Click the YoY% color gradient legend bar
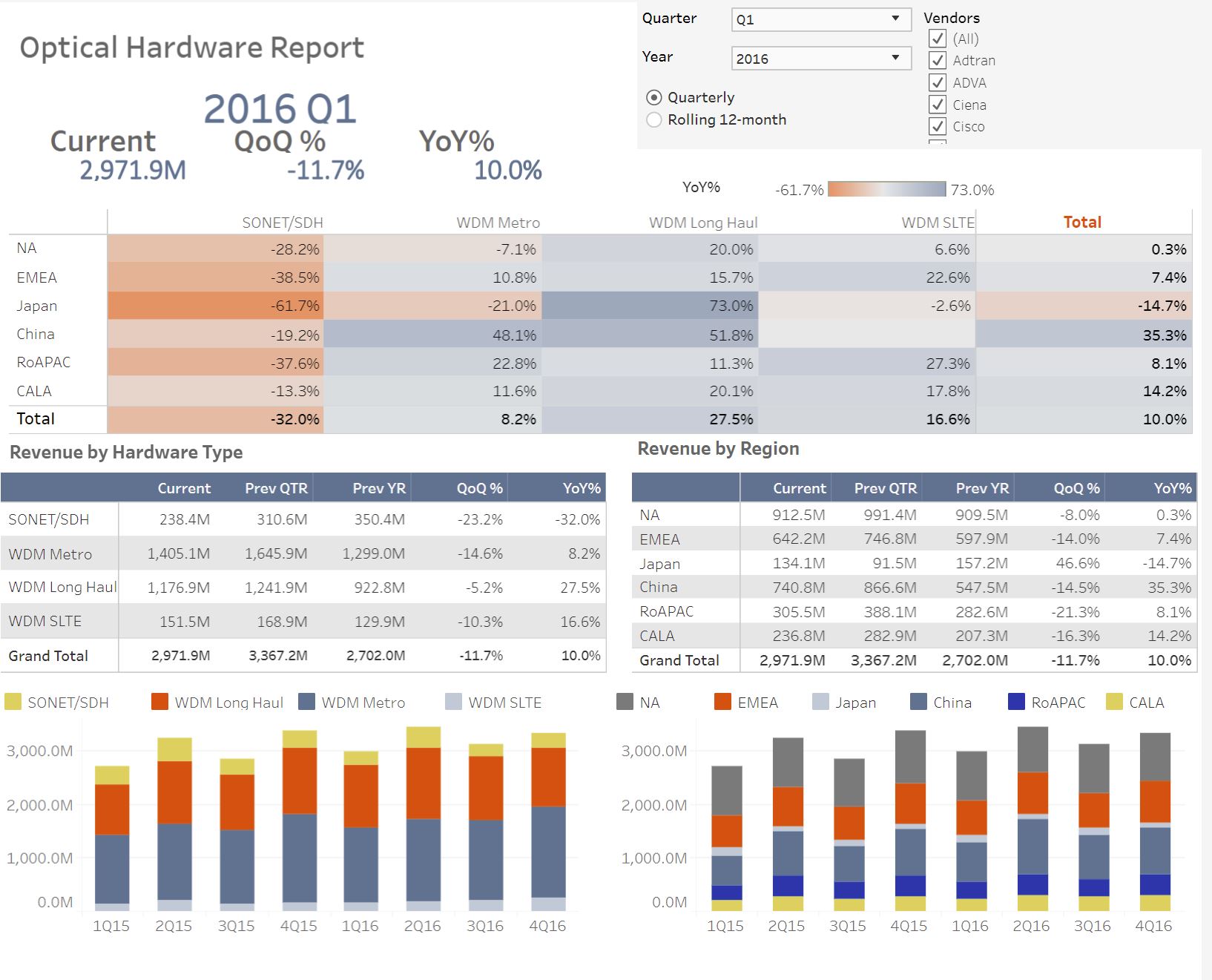This screenshot has width=1212, height=980. click(x=886, y=189)
